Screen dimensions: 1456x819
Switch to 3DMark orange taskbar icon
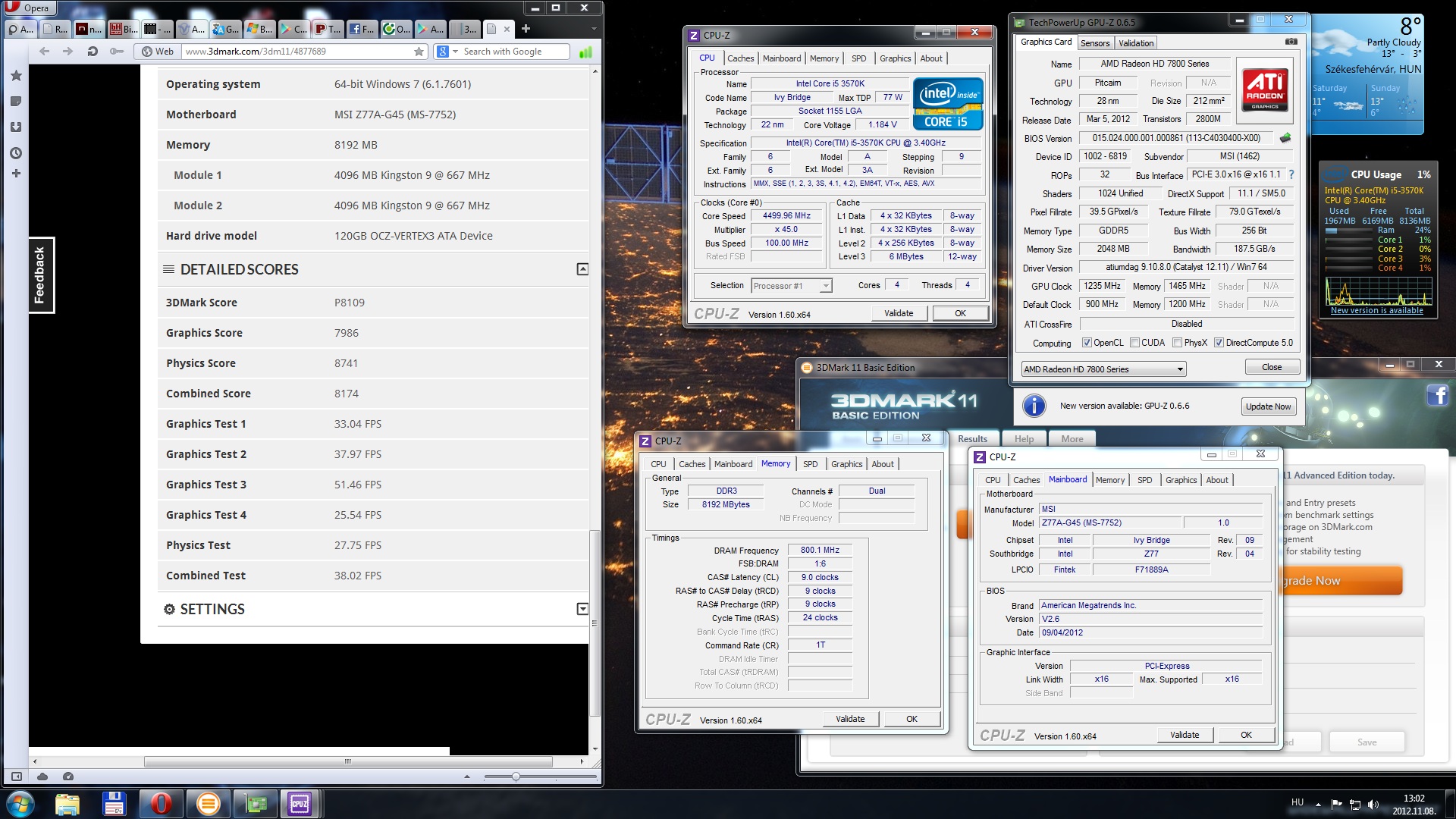[x=208, y=803]
